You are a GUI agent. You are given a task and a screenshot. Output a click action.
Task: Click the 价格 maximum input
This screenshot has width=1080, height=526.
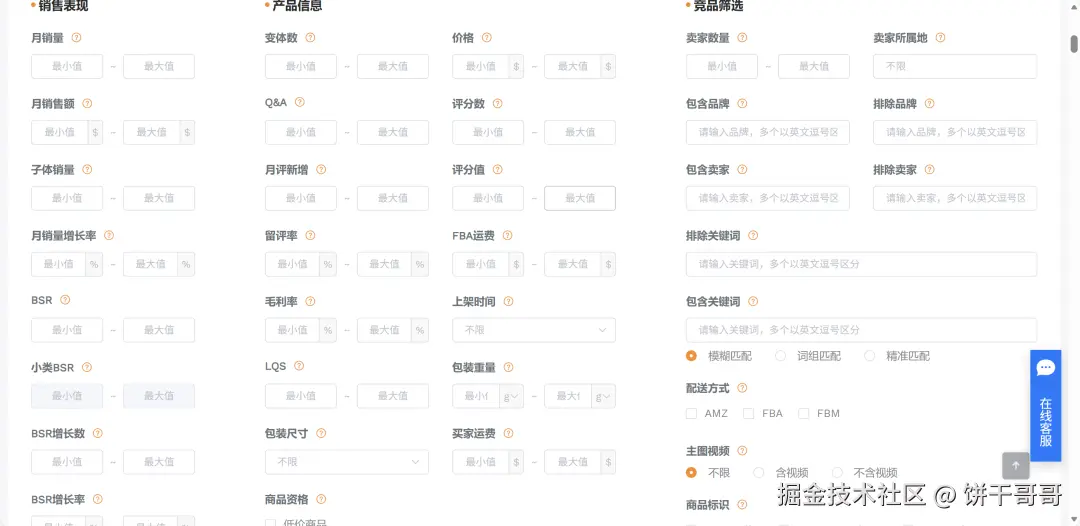click(572, 67)
